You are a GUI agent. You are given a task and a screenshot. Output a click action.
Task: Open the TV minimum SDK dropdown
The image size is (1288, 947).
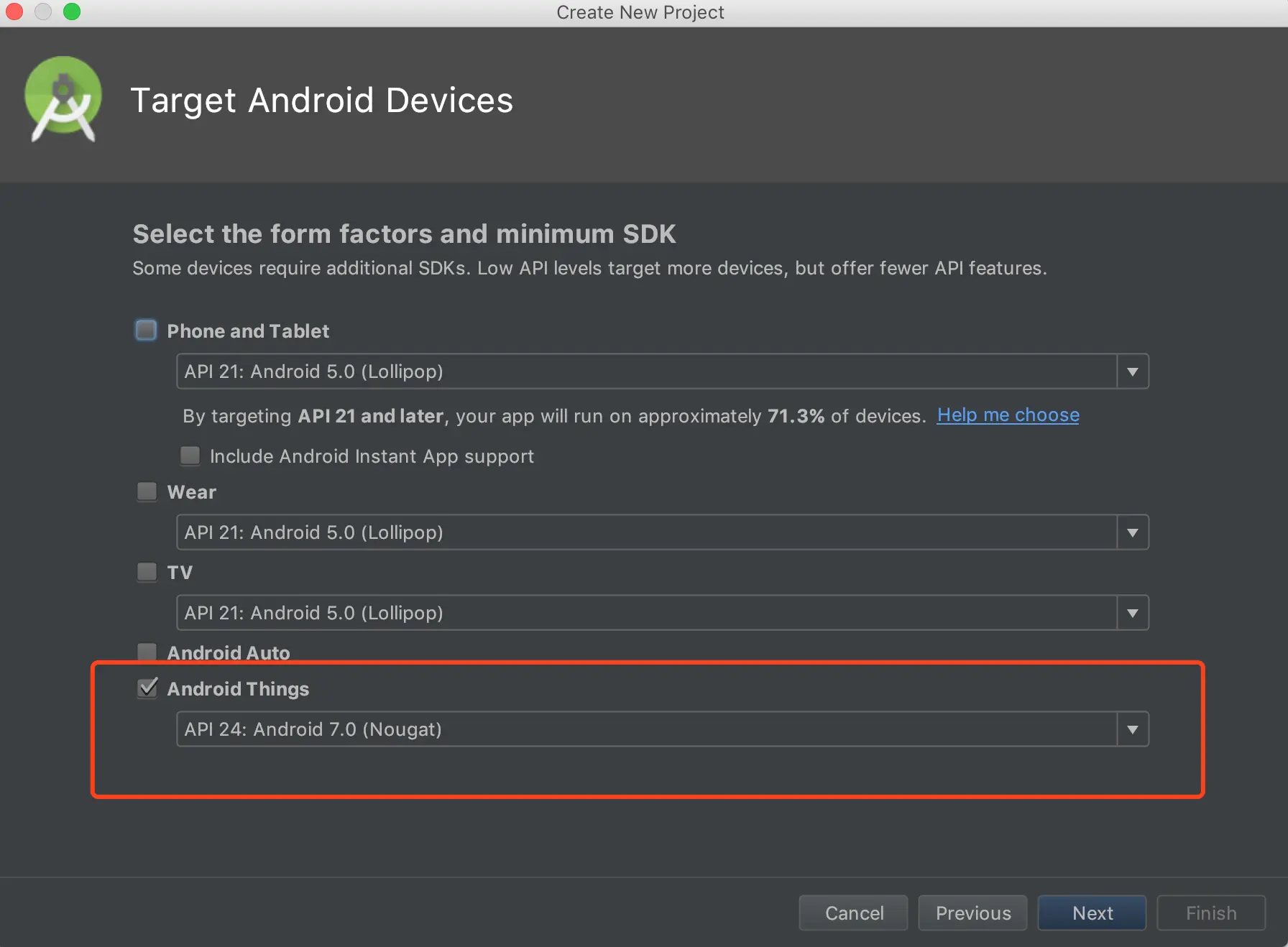click(x=662, y=613)
